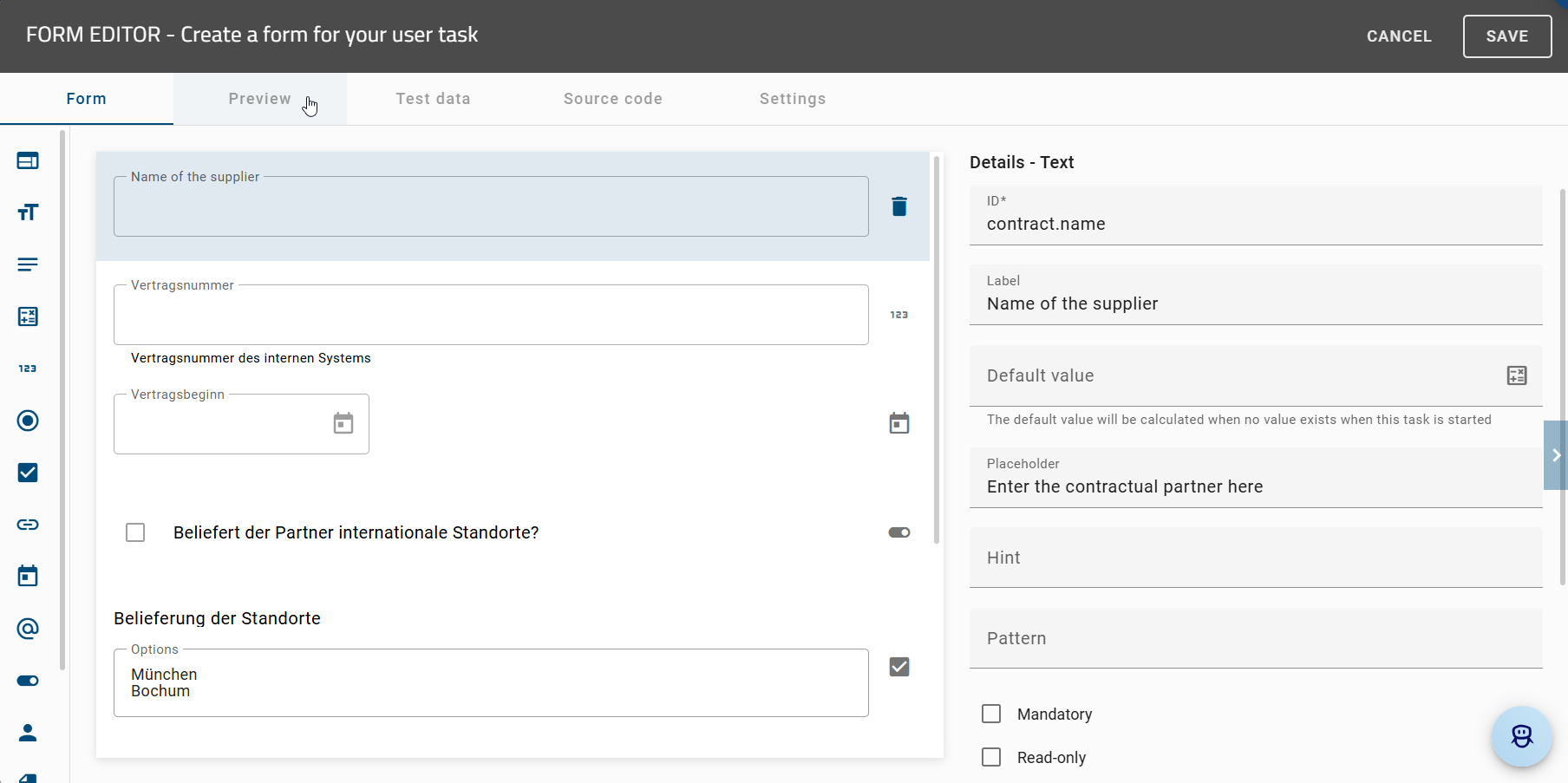
Task: Select the typography component in the palette
Action: point(28,212)
